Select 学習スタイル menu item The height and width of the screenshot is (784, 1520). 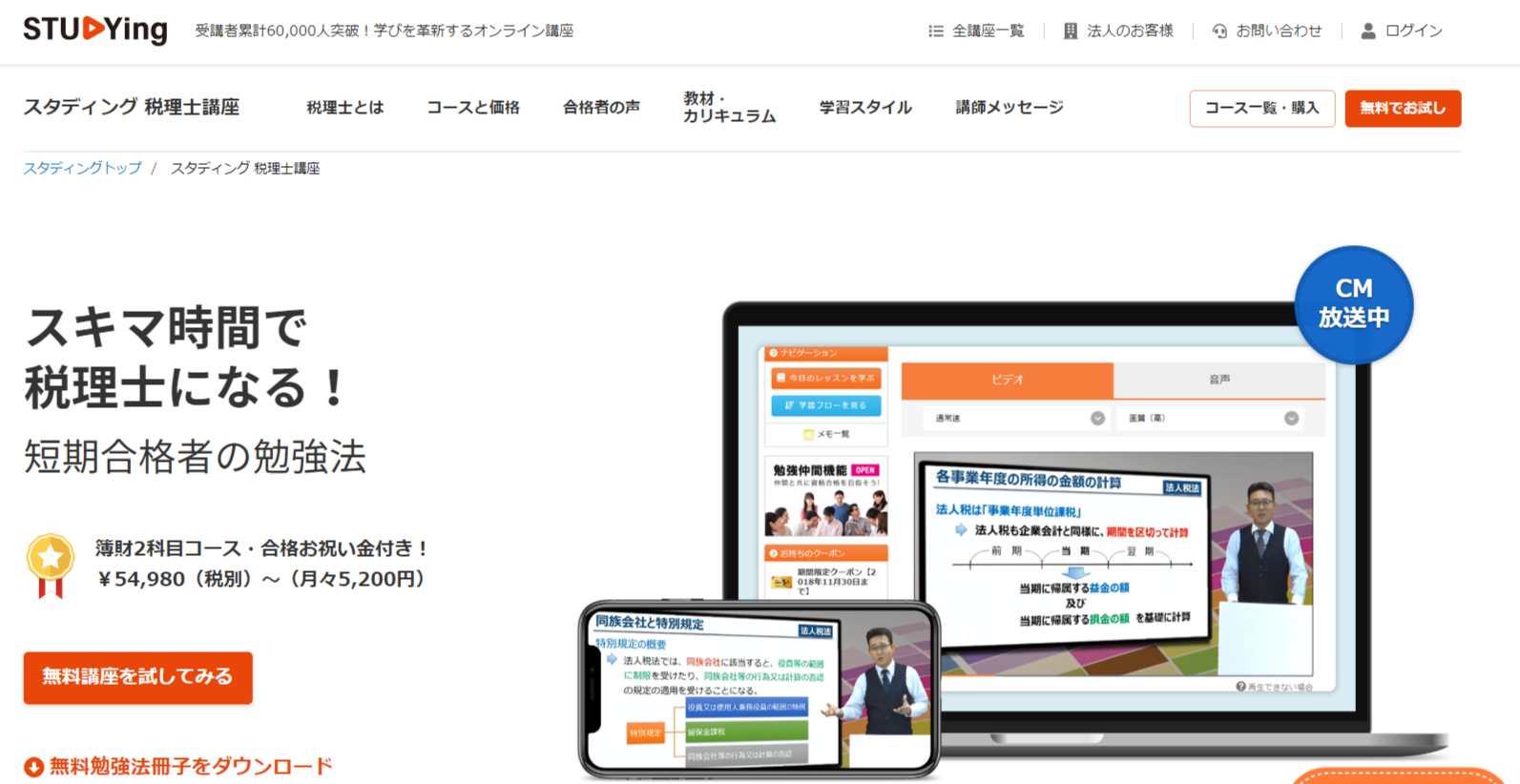point(865,108)
